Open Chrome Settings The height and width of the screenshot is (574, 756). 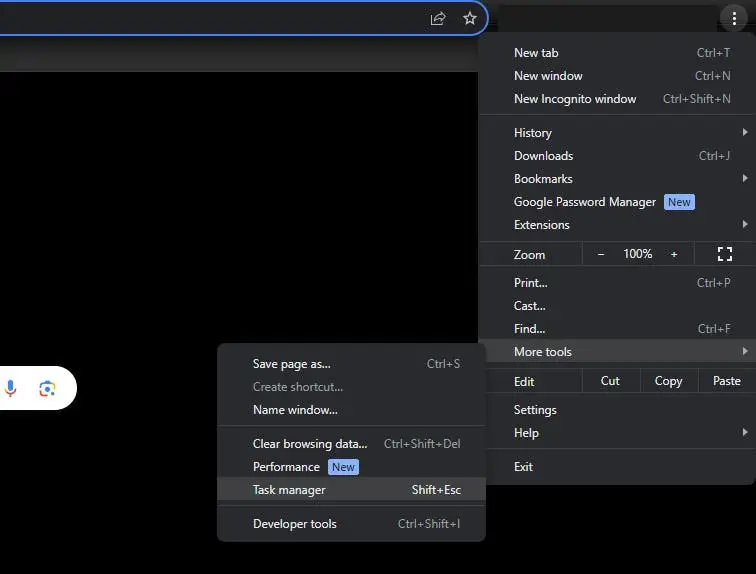(x=620, y=410)
